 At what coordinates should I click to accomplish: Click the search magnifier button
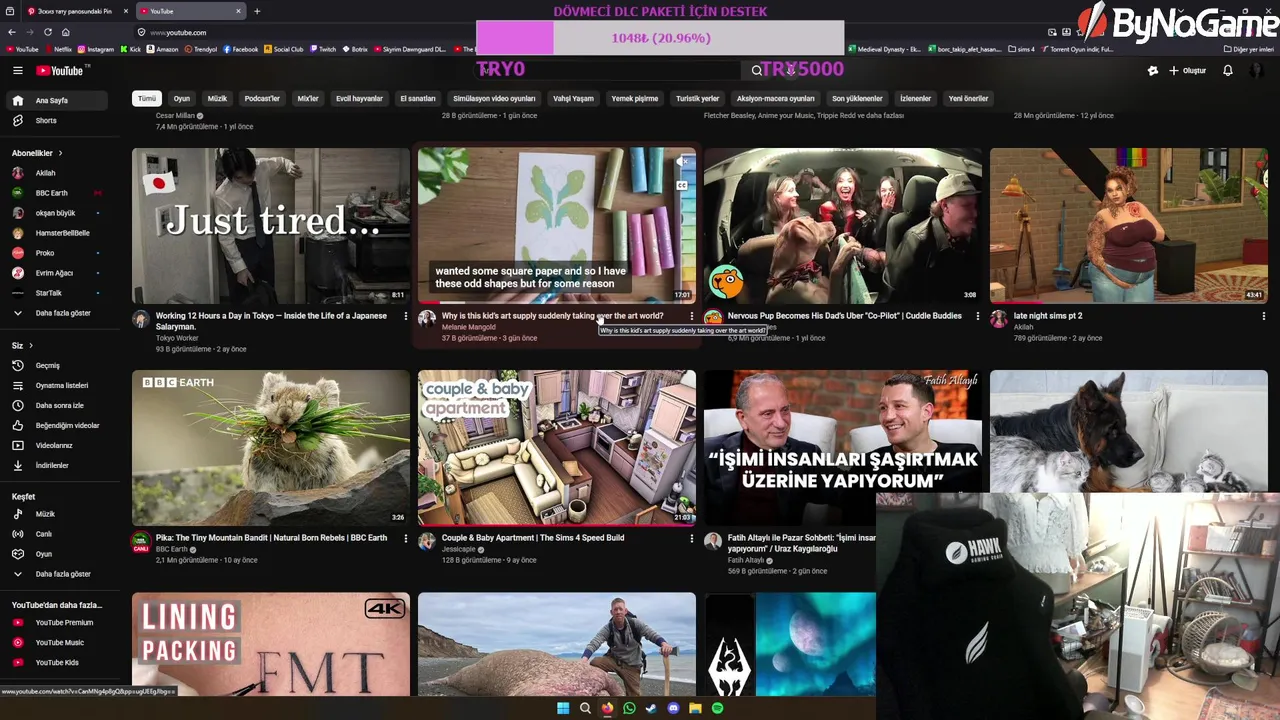pos(757,70)
